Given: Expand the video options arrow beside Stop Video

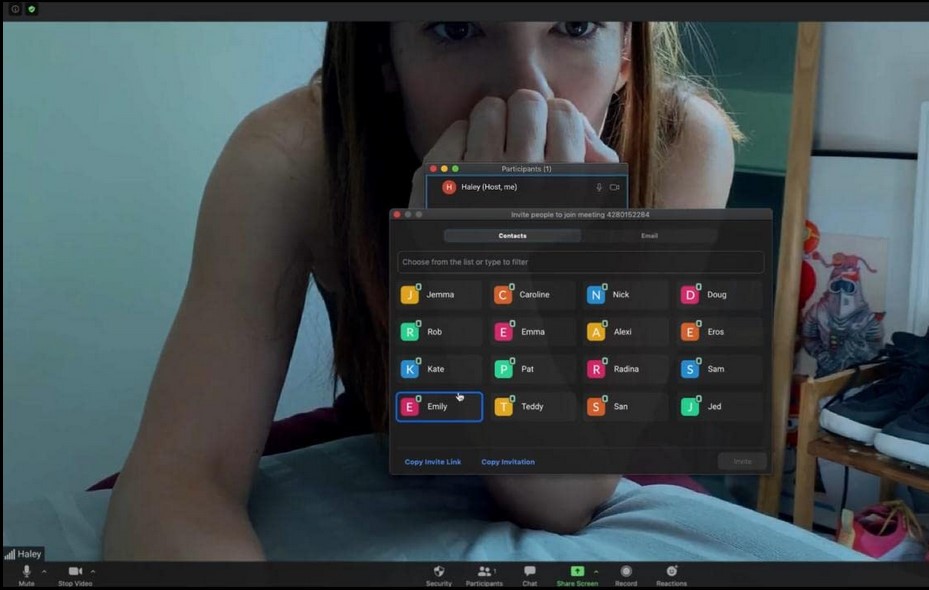Looking at the screenshot, I should click(x=93, y=571).
